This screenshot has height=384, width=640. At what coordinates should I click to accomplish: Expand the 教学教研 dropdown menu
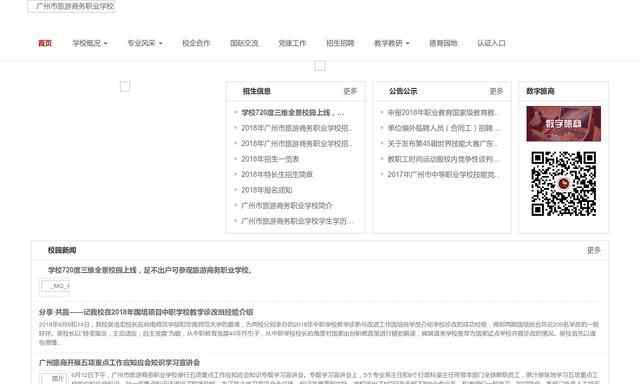(391, 43)
